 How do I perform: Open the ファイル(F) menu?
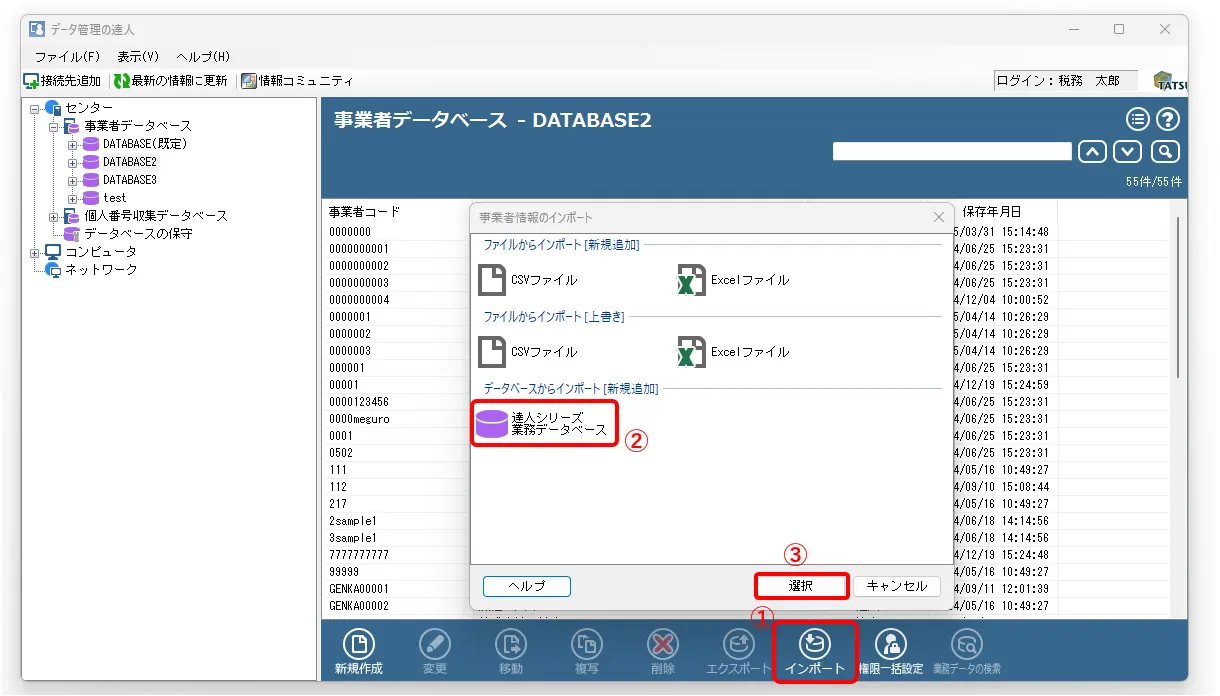coord(67,57)
